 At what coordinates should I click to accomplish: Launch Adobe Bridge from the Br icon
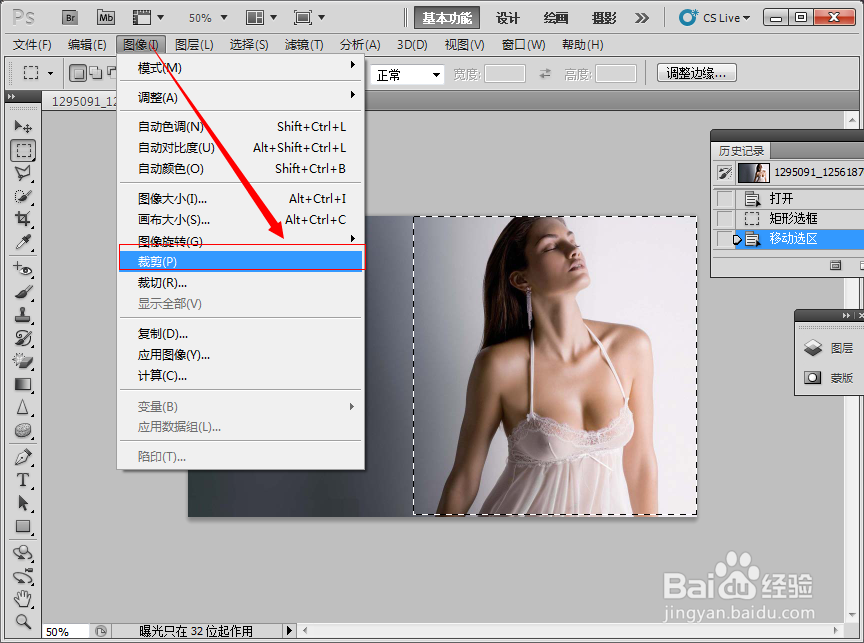tap(69, 17)
